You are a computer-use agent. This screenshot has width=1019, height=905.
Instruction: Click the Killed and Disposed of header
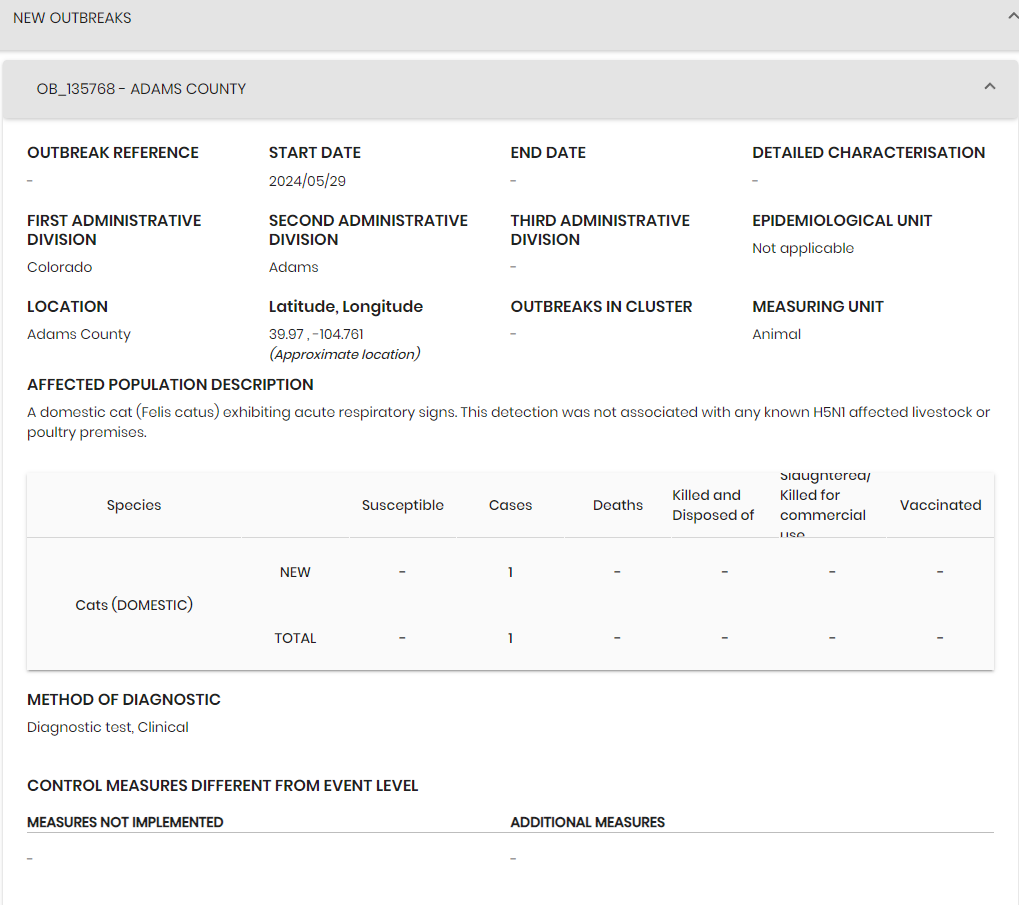click(x=713, y=505)
